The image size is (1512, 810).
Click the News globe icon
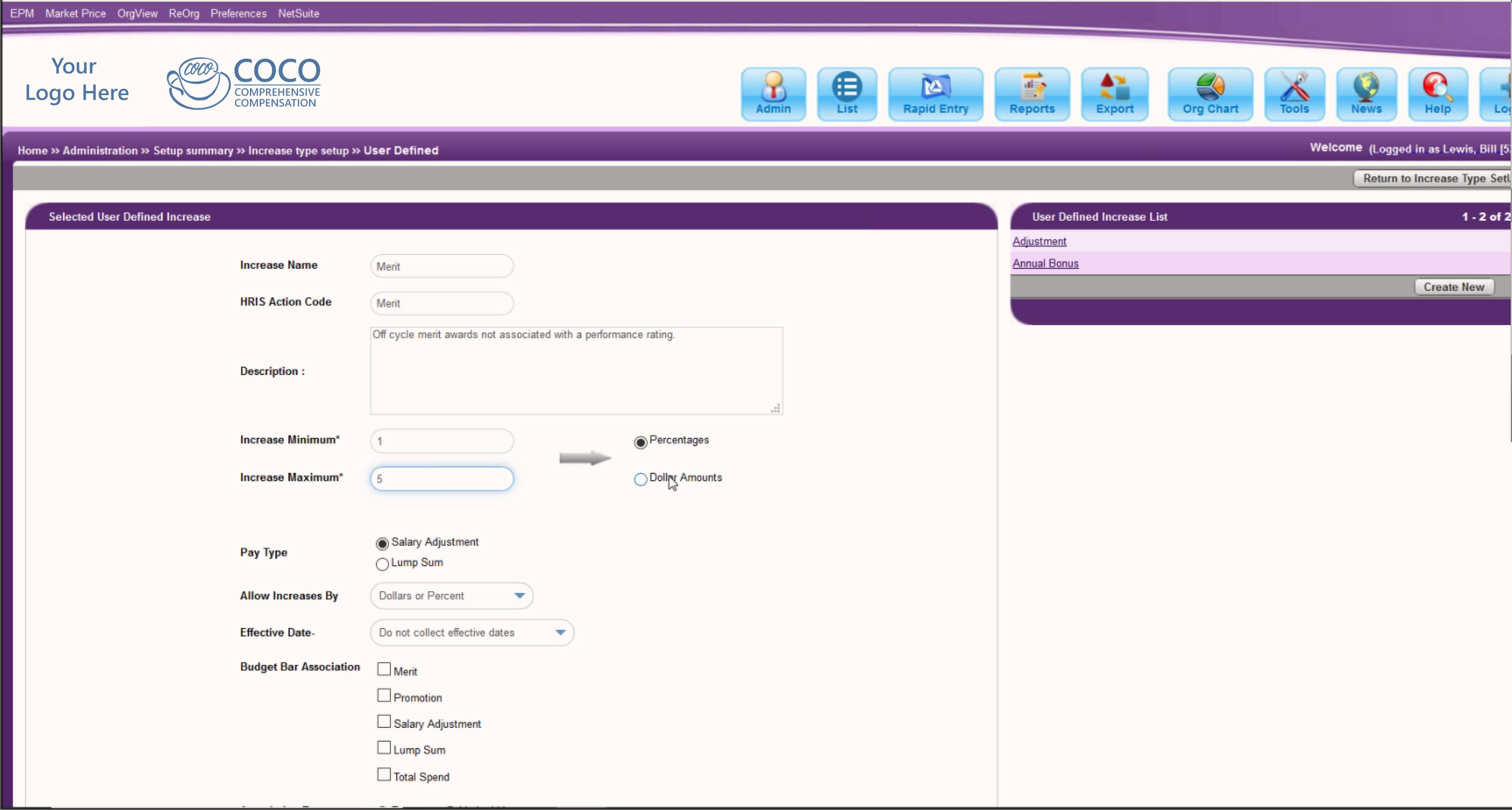[1366, 94]
